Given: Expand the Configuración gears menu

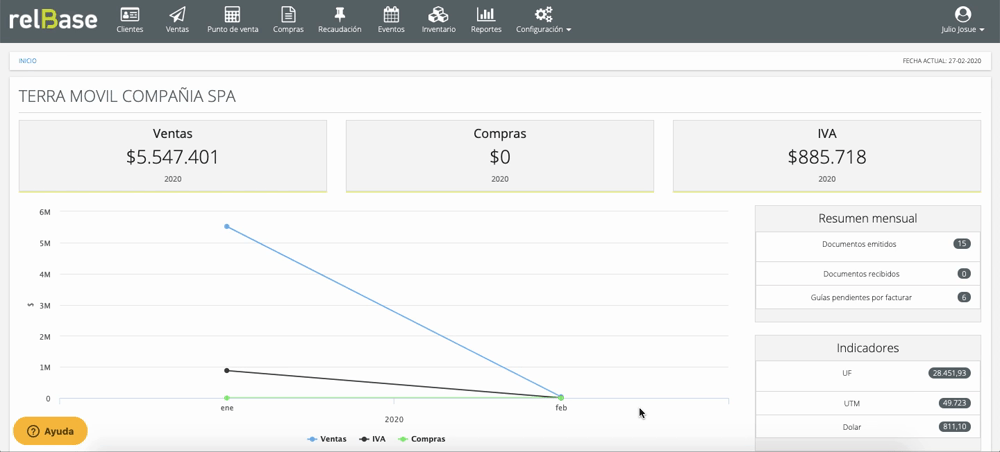Looking at the screenshot, I should point(543,20).
